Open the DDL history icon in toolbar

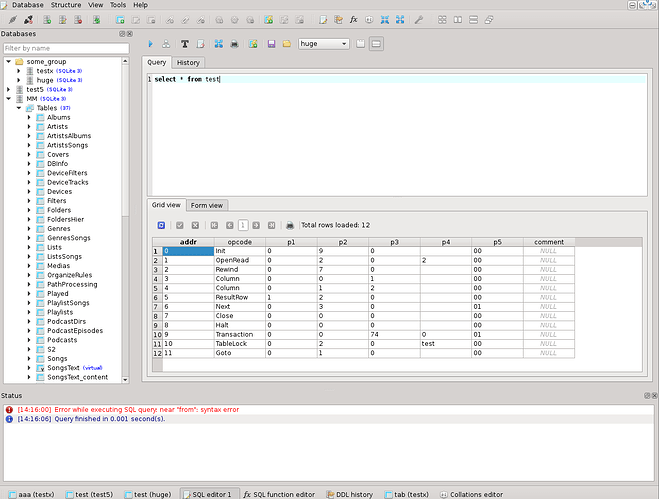tap(338, 20)
